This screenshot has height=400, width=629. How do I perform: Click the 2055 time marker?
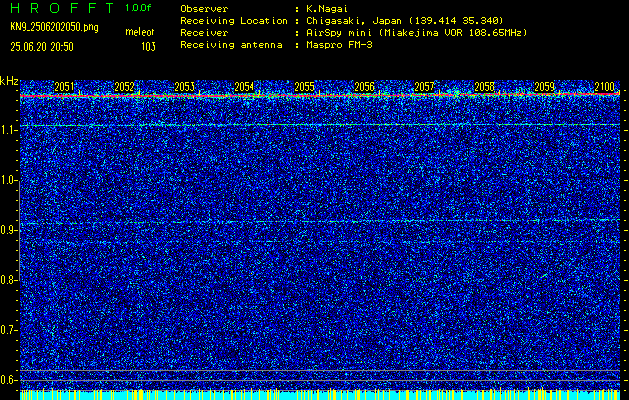coord(304,87)
